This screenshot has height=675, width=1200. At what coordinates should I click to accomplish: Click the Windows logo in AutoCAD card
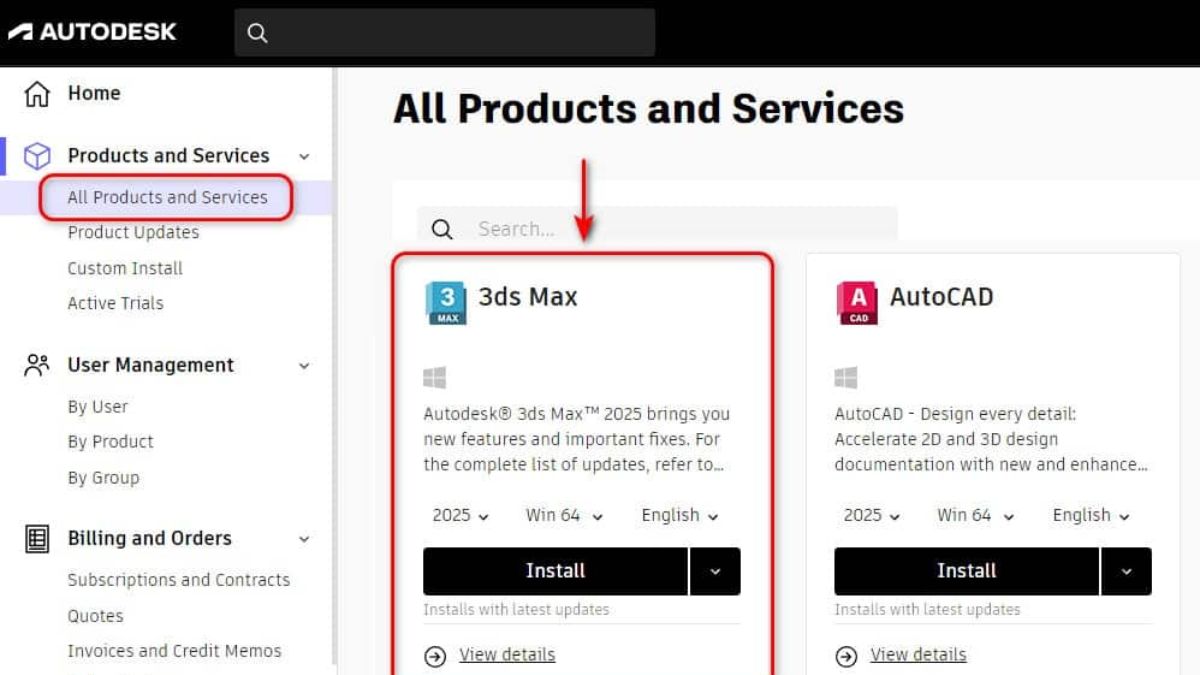click(846, 377)
